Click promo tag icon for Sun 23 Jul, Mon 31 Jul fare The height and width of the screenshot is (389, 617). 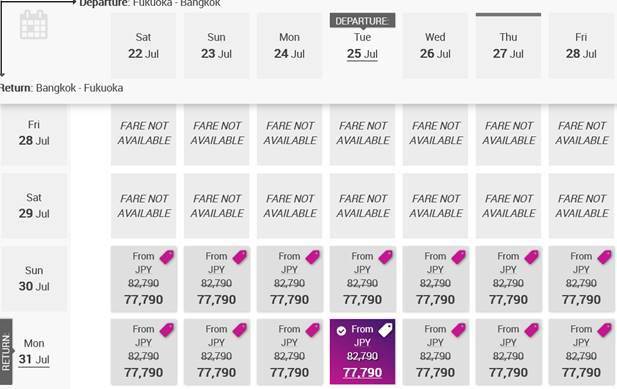240,330
